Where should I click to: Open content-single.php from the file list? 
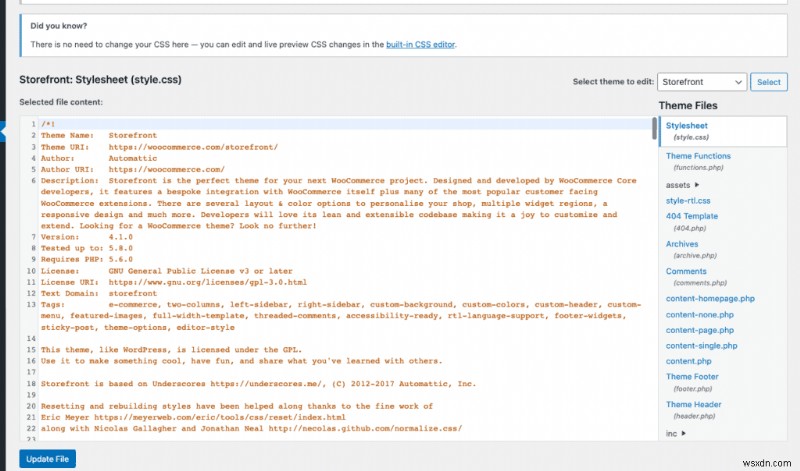tap(702, 345)
